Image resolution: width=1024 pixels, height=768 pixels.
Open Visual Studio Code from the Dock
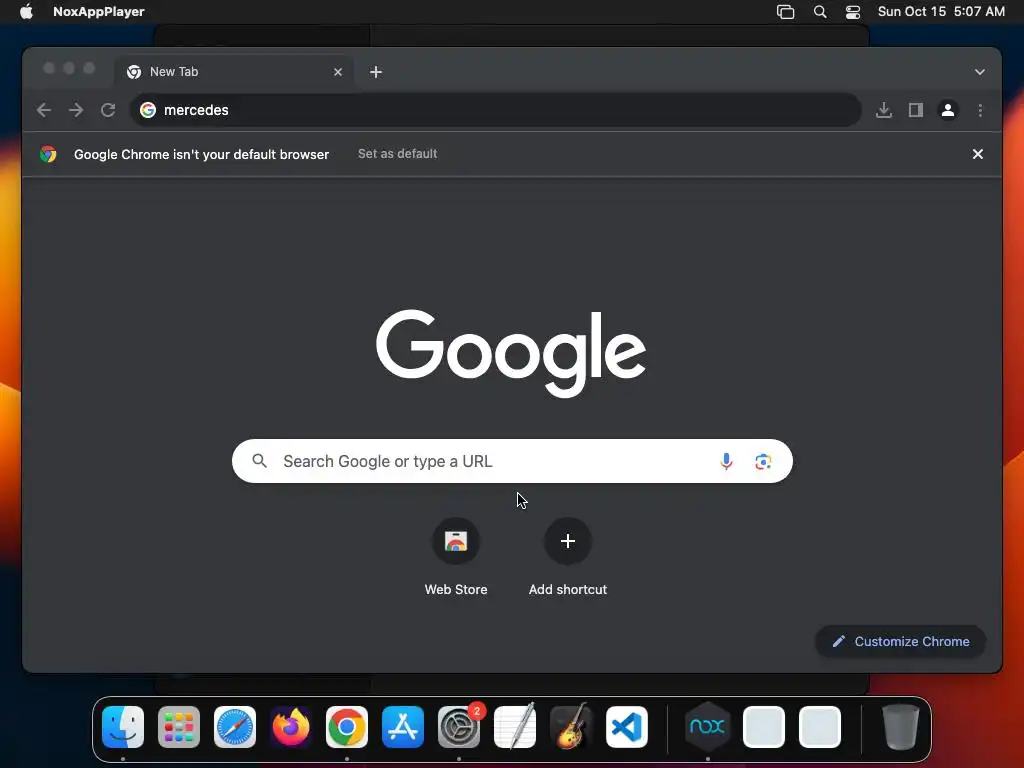[627, 727]
